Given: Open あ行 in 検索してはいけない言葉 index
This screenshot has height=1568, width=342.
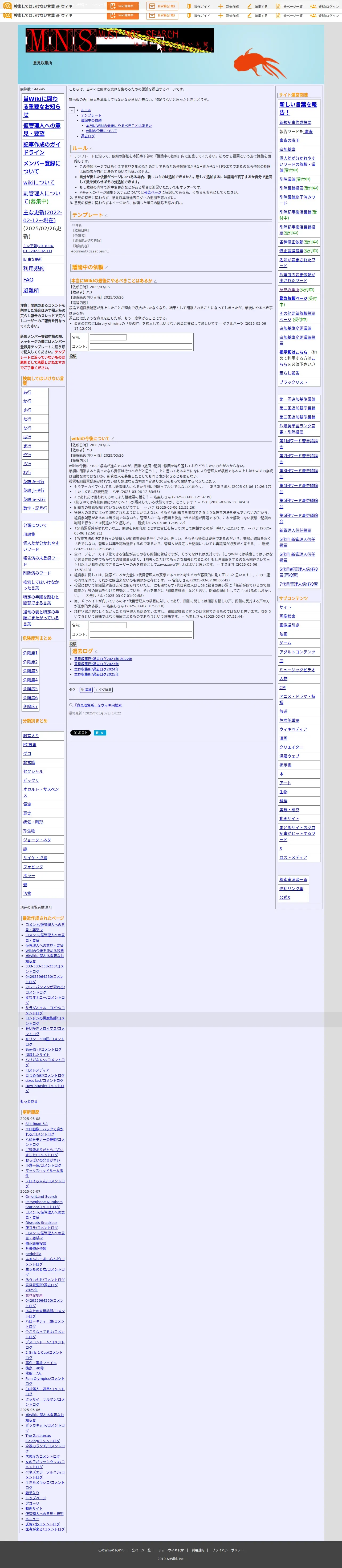Looking at the screenshot, I should point(27,393).
